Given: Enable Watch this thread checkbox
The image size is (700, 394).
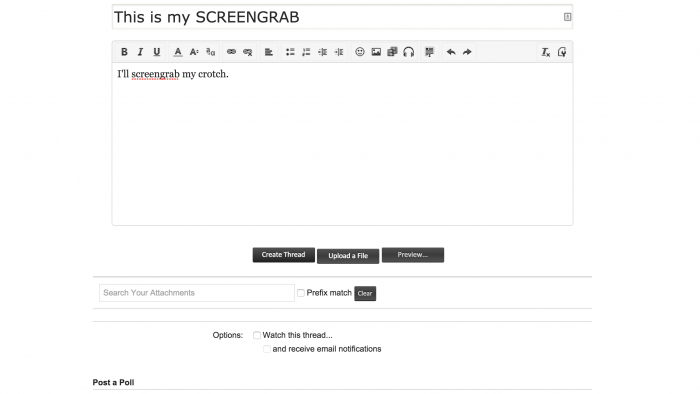Looking at the screenshot, I should (x=257, y=335).
